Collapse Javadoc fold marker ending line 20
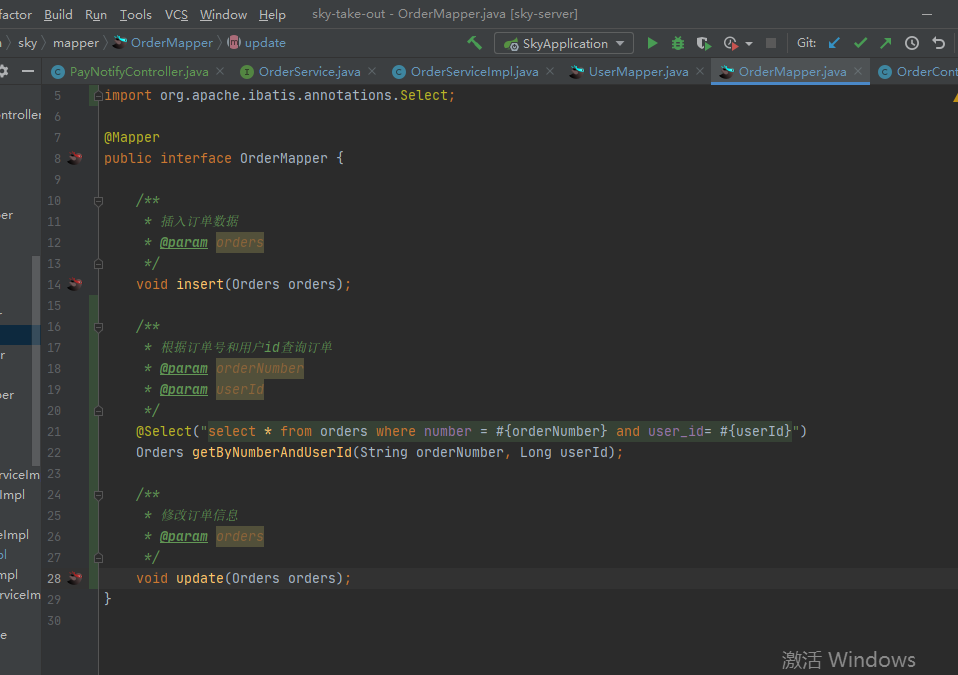 point(98,410)
